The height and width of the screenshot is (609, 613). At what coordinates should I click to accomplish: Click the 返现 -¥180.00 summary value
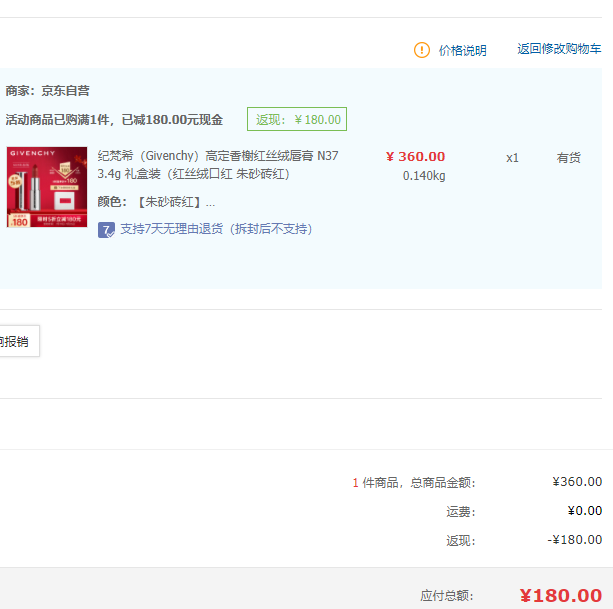tap(574, 540)
